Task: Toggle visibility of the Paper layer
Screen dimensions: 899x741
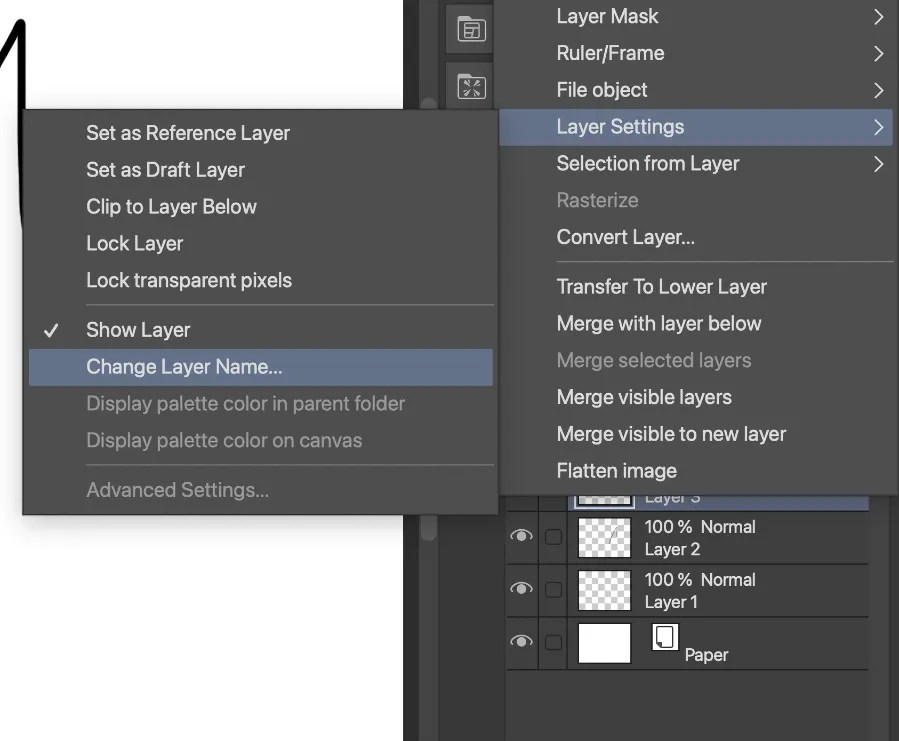Action: (x=521, y=643)
